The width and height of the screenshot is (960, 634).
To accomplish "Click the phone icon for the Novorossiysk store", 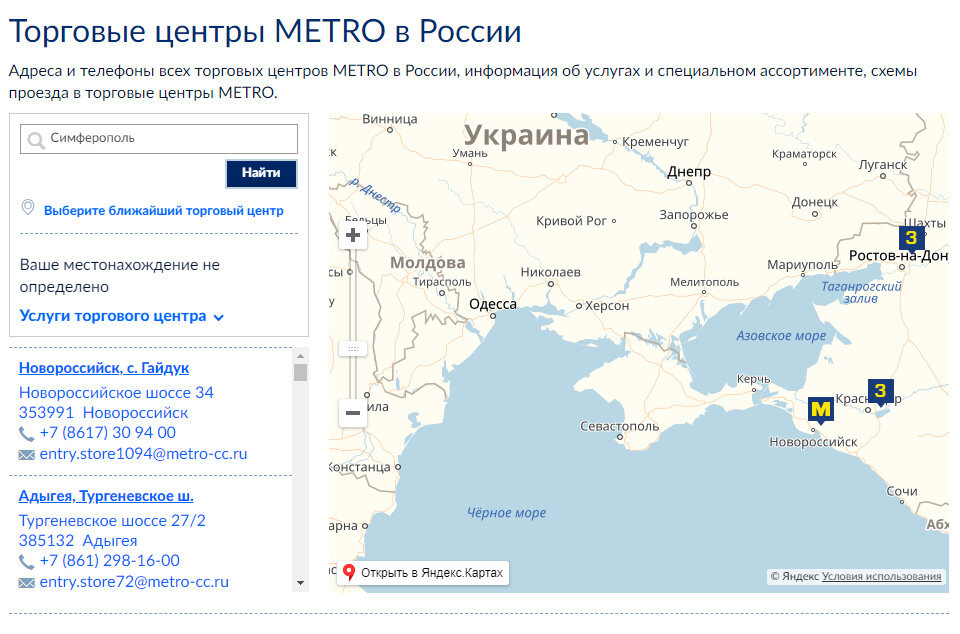I will pyautogui.click(x=26, y=434).
